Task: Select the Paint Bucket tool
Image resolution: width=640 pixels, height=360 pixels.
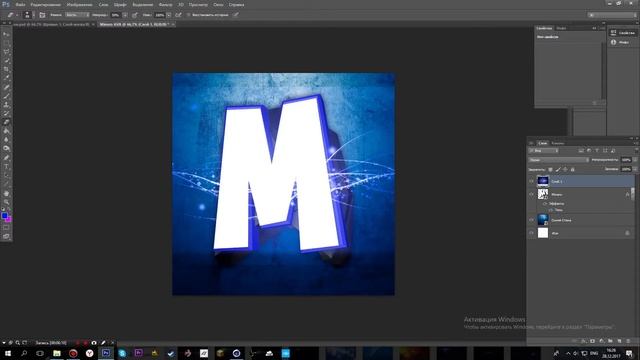Action: pos(6,131)
